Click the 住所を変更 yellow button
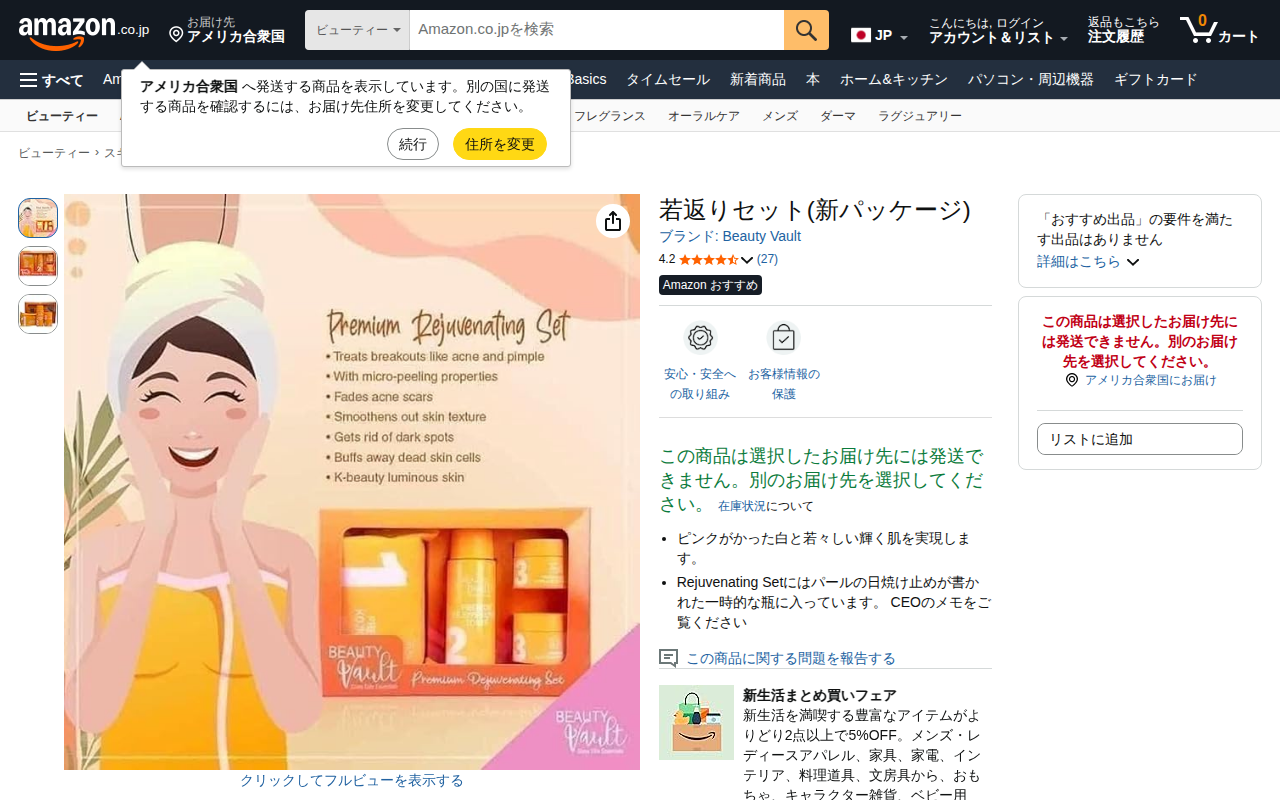Screen dimensions: 1280x800 500,144
